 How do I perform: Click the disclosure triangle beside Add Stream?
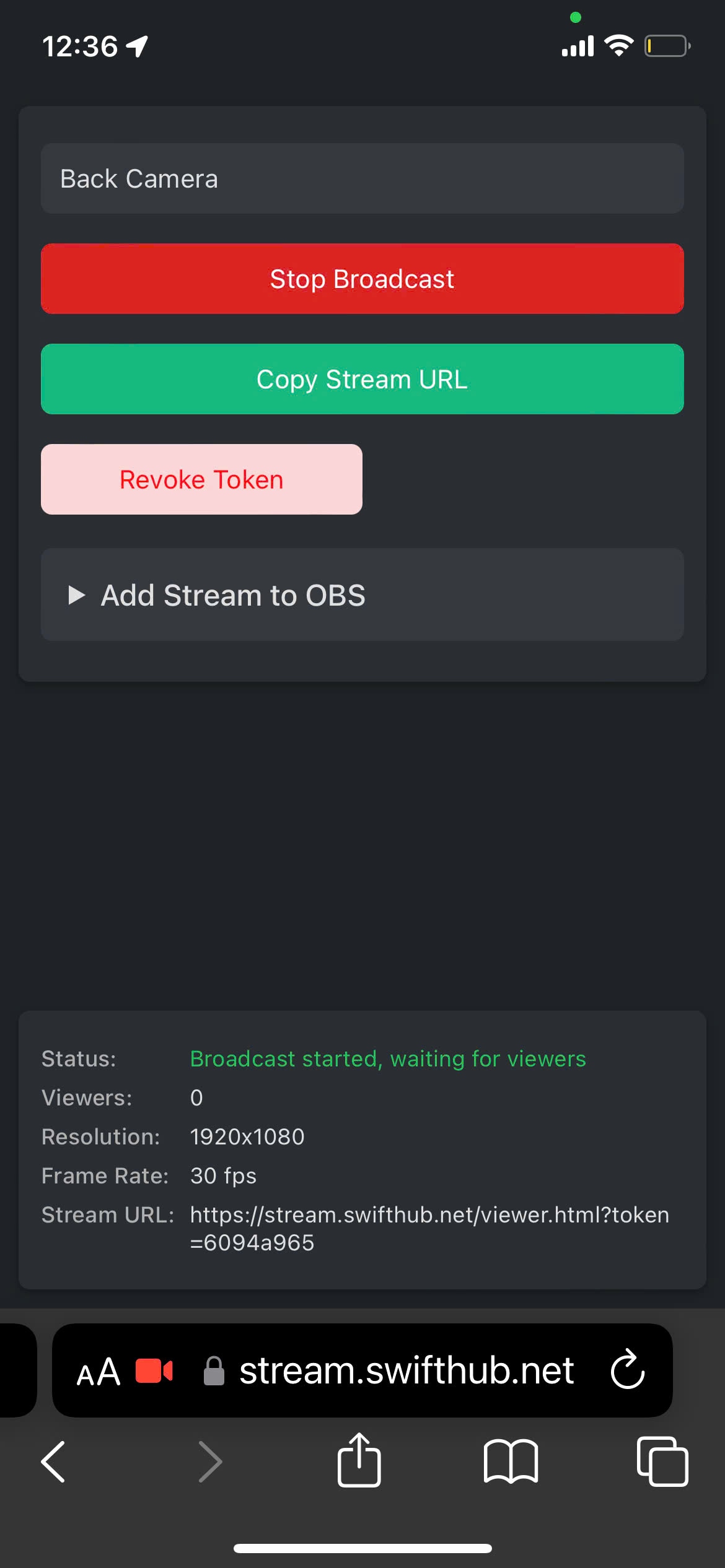tap(76, 595)
